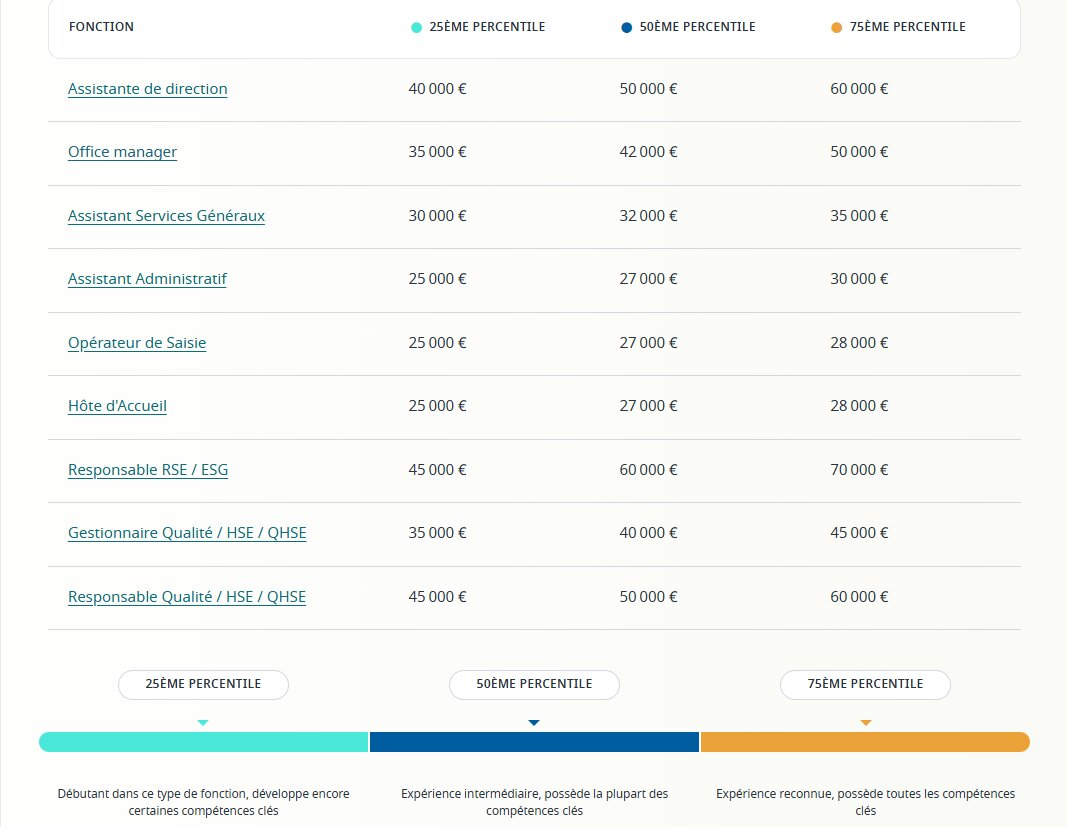The image size is (1067, 827).
Task: Click the 75ème PERCENTILE pill button
Action: tap(865, 685)
